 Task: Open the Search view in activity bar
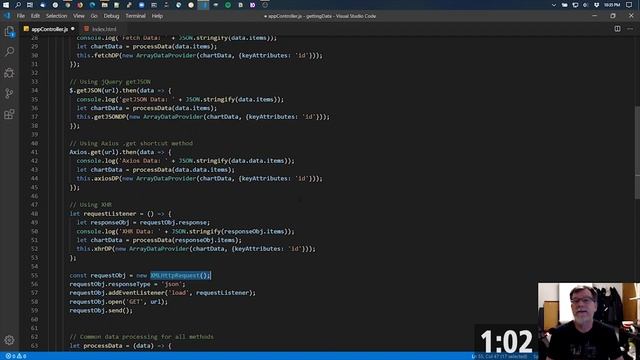9,51
